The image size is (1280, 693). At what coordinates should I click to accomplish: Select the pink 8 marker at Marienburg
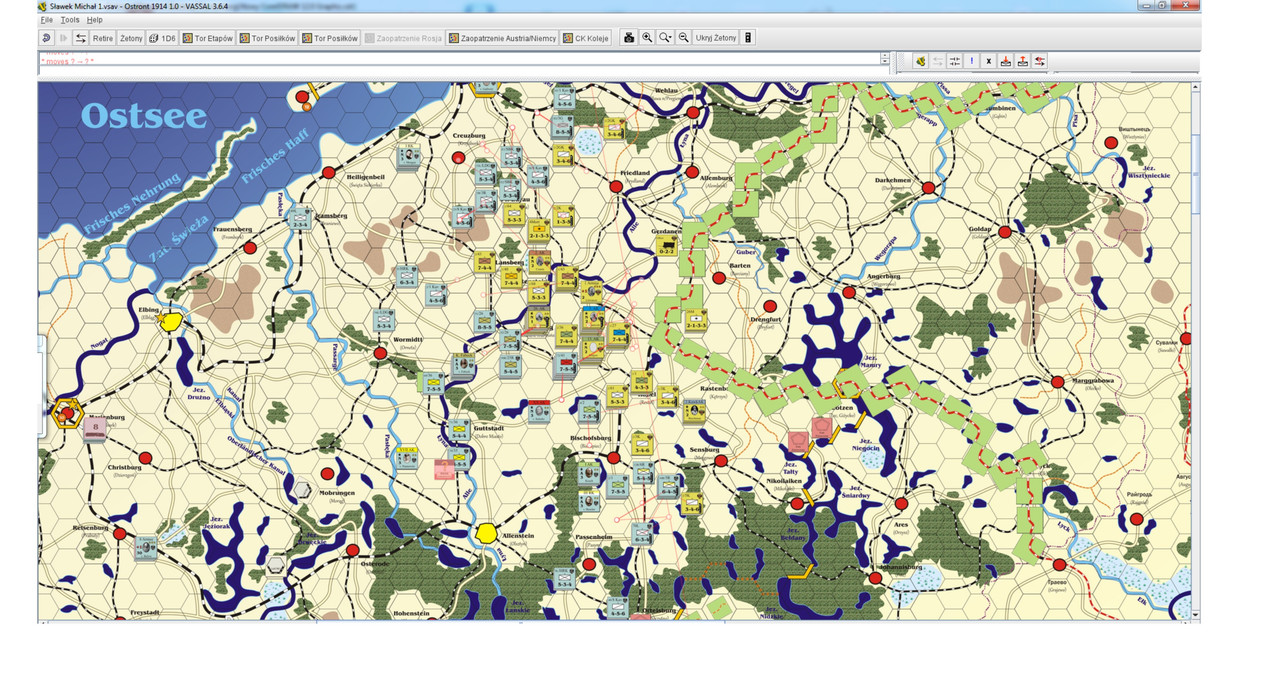coord(95,428)
